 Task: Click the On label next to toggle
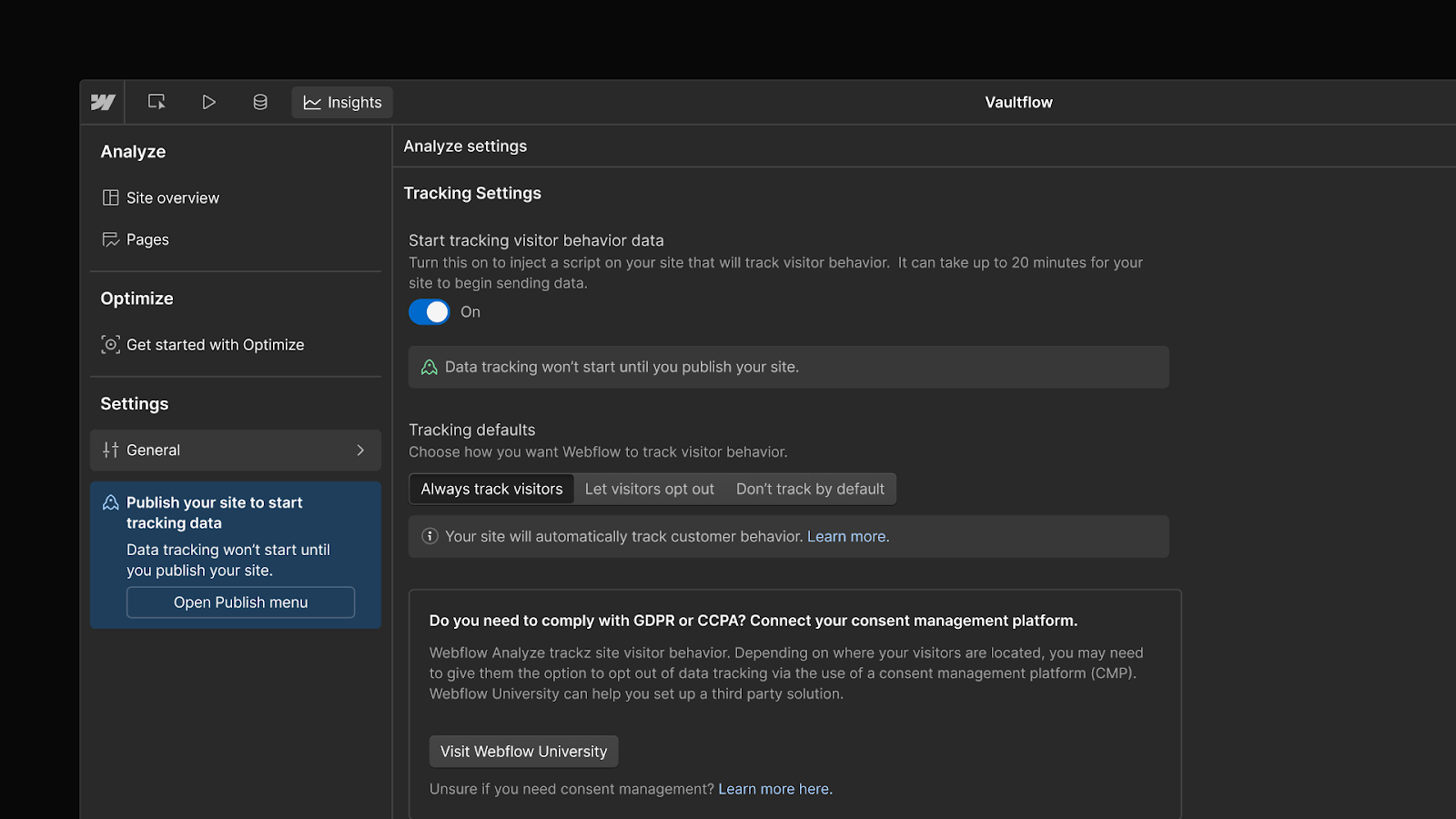coord(470,312)
